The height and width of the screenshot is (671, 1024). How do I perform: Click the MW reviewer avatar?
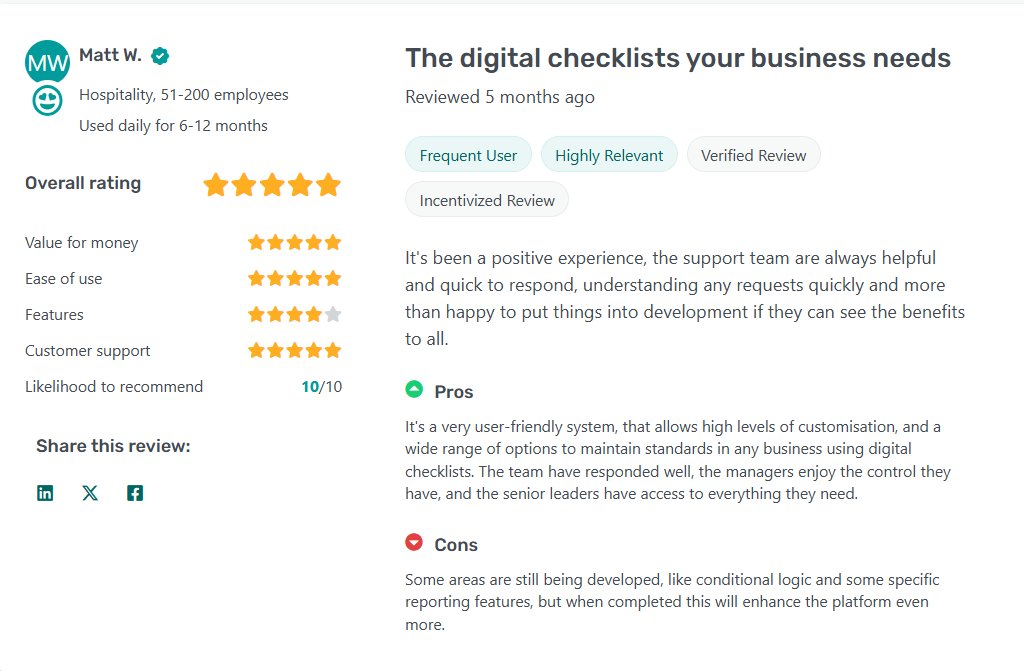click(47, 62)
